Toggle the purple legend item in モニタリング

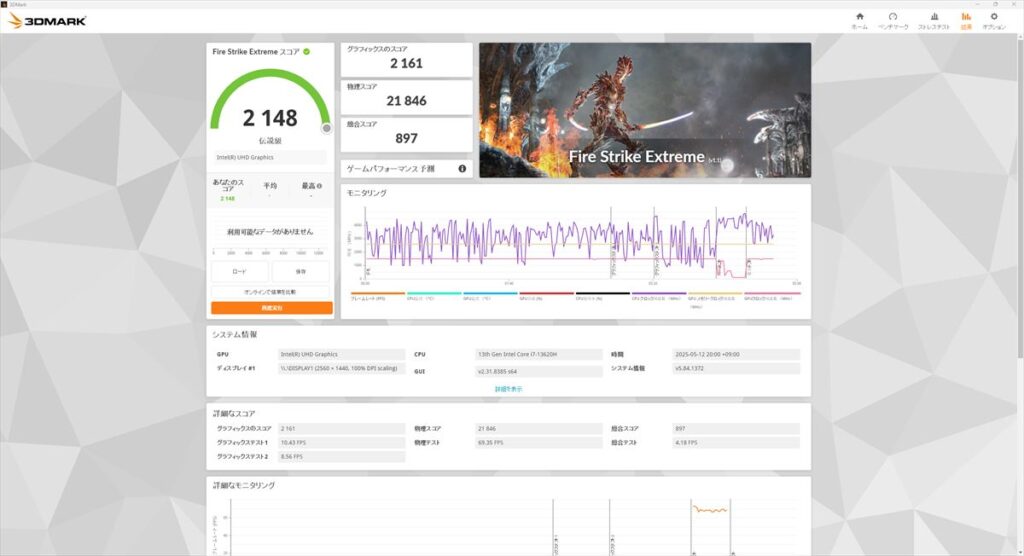(658, 296)
